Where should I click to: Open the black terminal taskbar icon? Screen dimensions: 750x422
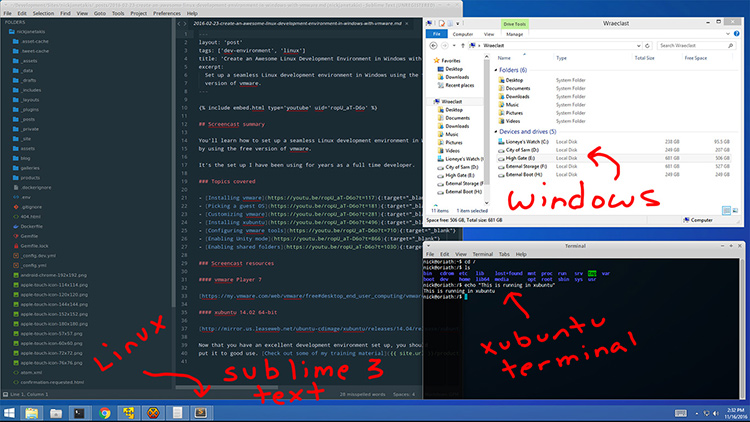click(x=79, y=413)
